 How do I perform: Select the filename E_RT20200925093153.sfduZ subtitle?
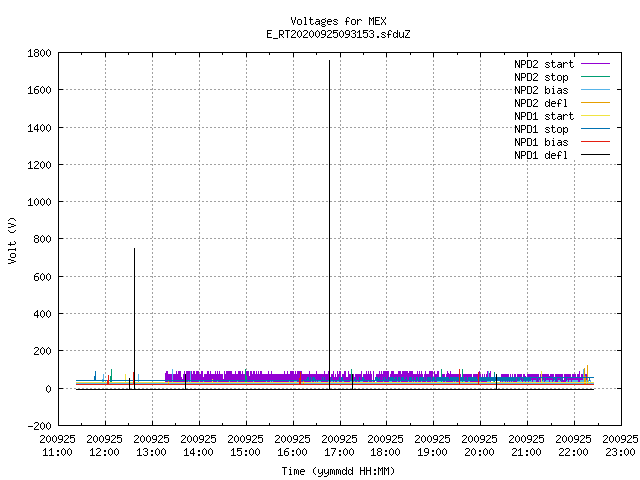[x=338, y=34]
